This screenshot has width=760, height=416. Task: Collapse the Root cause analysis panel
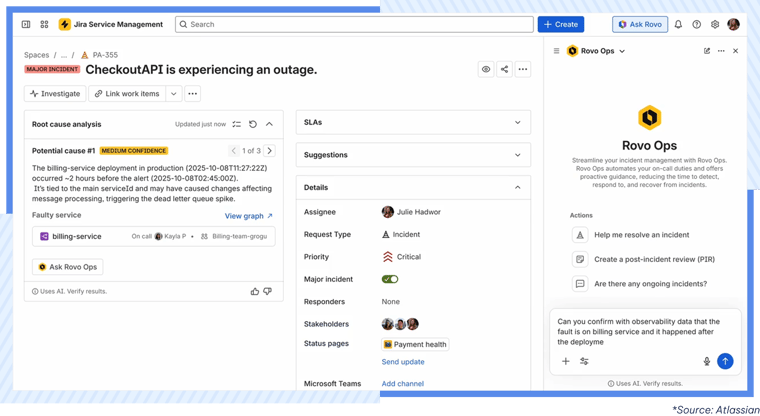(x=269, y=124)
